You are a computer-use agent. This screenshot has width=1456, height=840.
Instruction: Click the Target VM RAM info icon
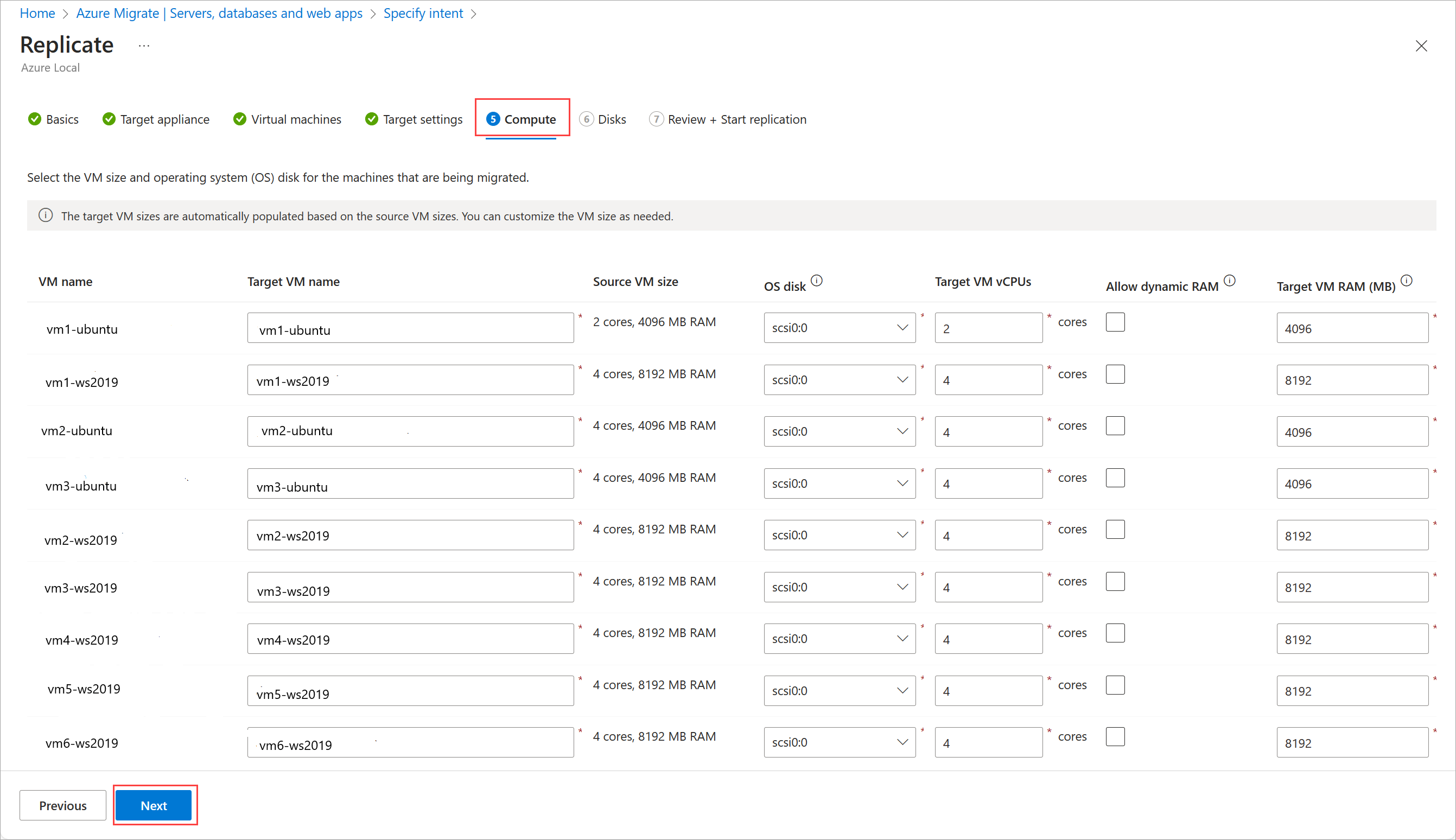pyautogui.click(x=1407, y=281)
